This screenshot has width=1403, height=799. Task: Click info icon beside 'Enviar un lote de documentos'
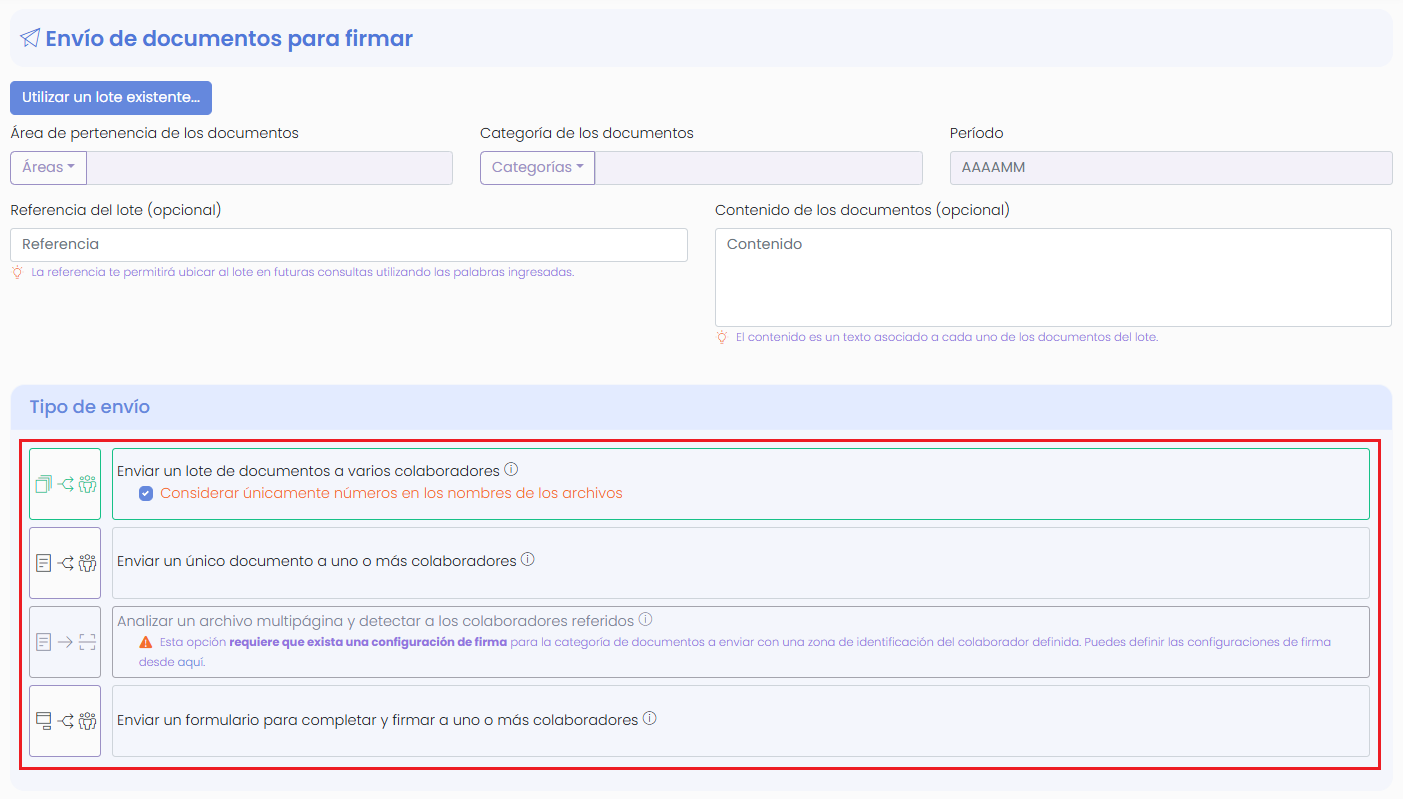[511, 469]
